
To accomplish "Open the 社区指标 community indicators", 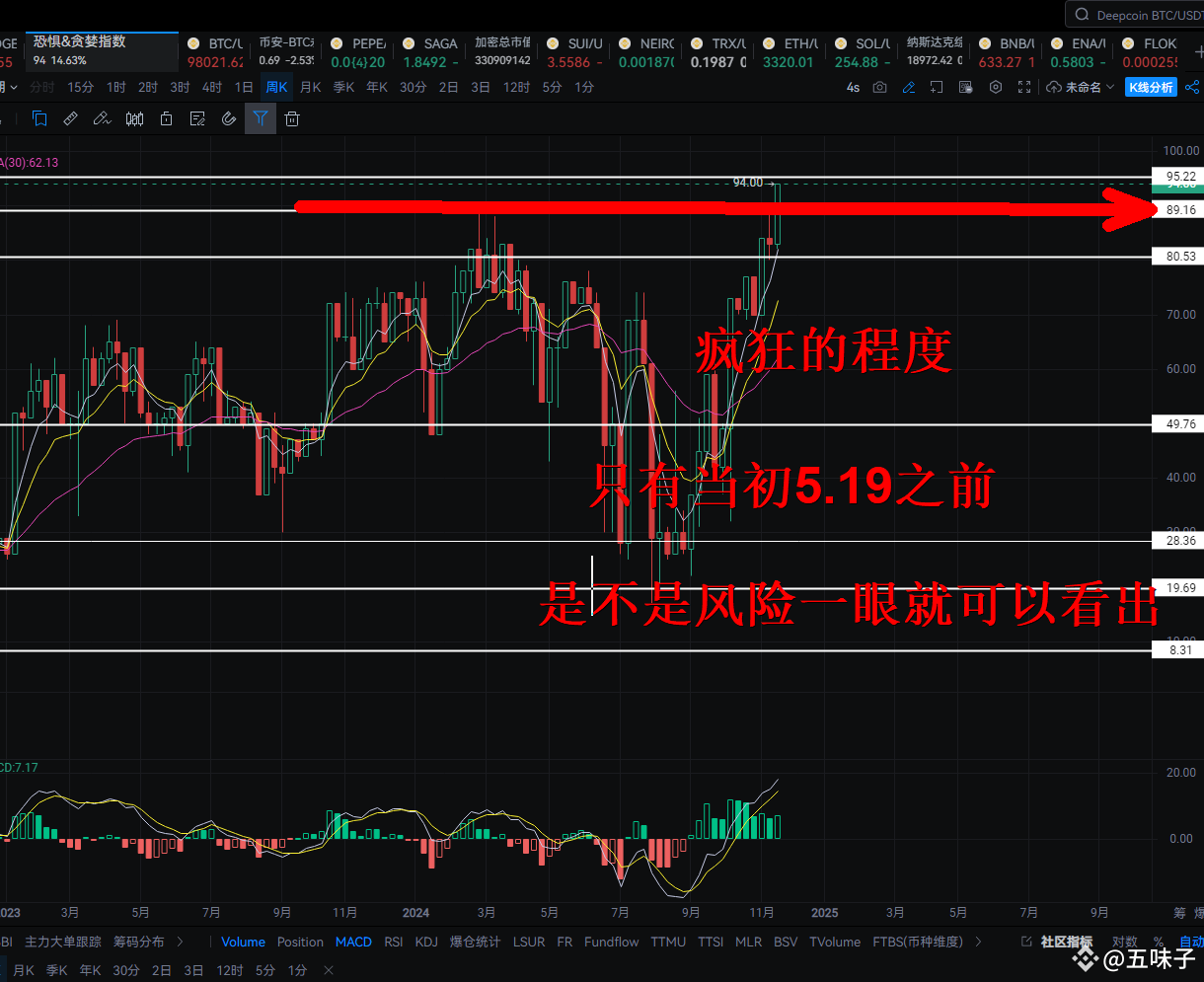I will point(1067,942).
